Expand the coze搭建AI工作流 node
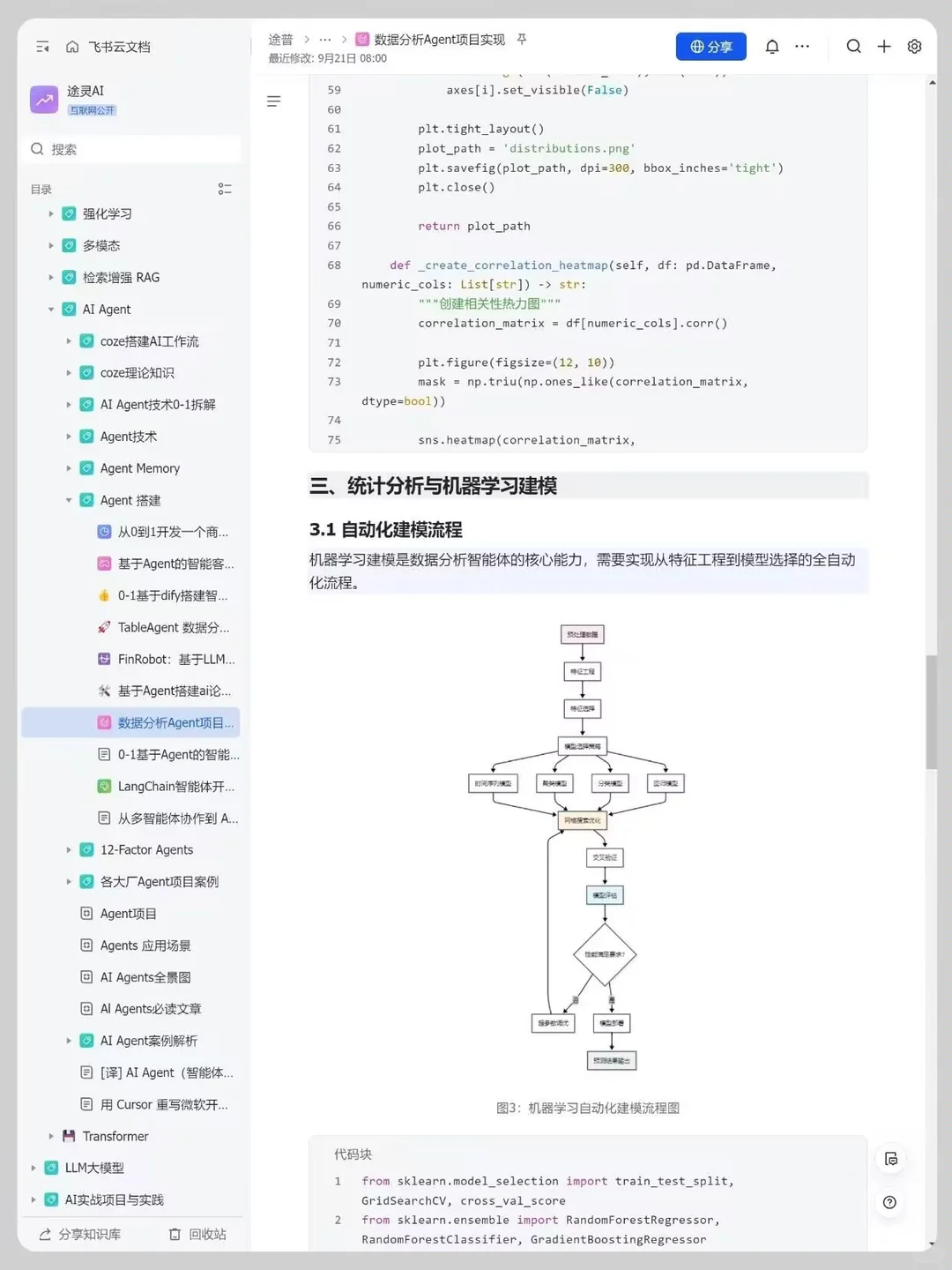The width and height of the screenshot is (952, 1270). 69,341
